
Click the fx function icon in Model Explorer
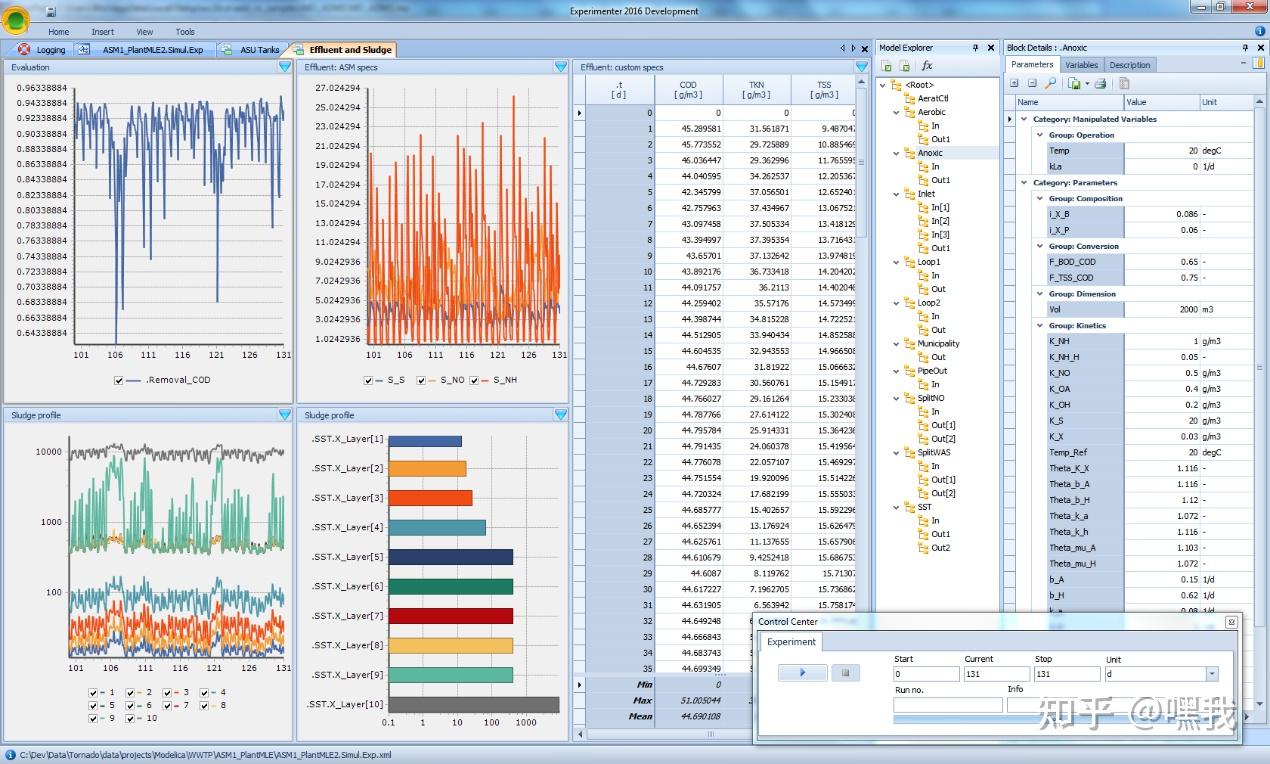pos(927,66)
